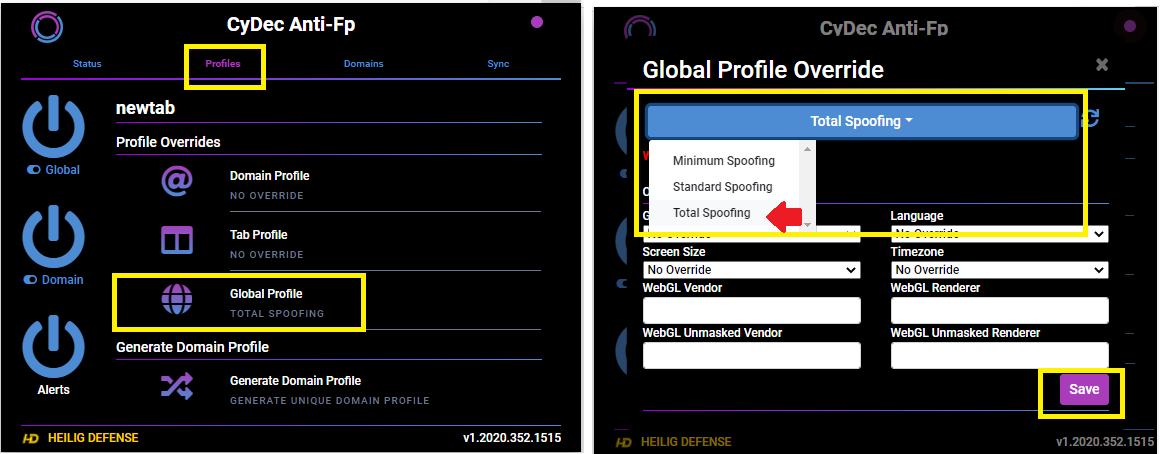Click CyDec logo in left panel
Screen dimensions: 1161x454
[x=47, y=27]
